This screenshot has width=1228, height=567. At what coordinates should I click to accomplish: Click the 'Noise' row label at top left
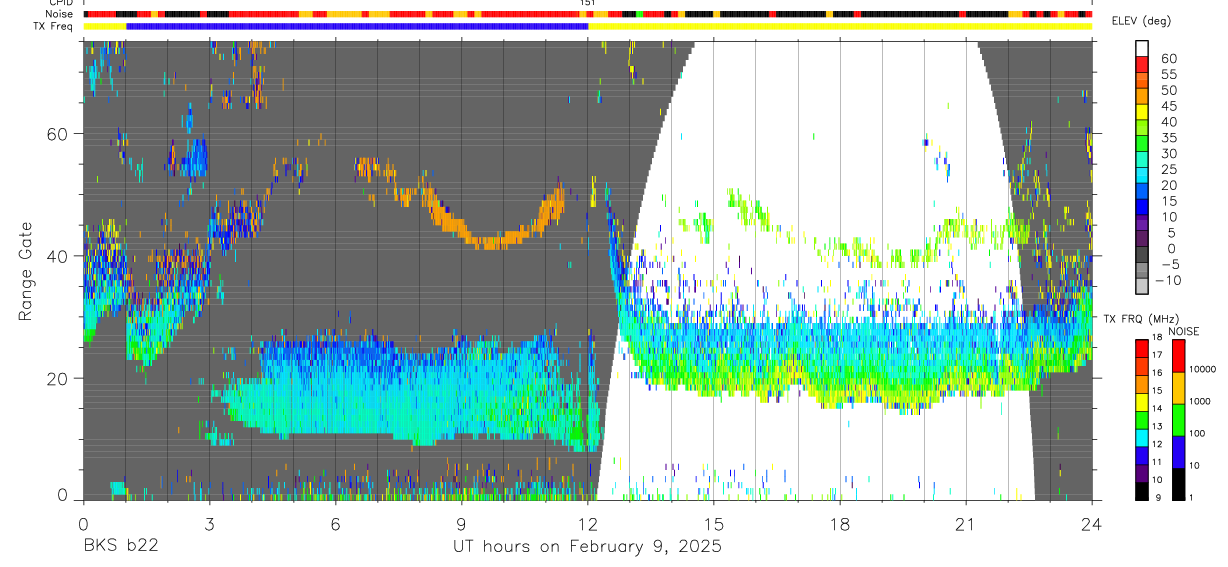click(60, 14)
